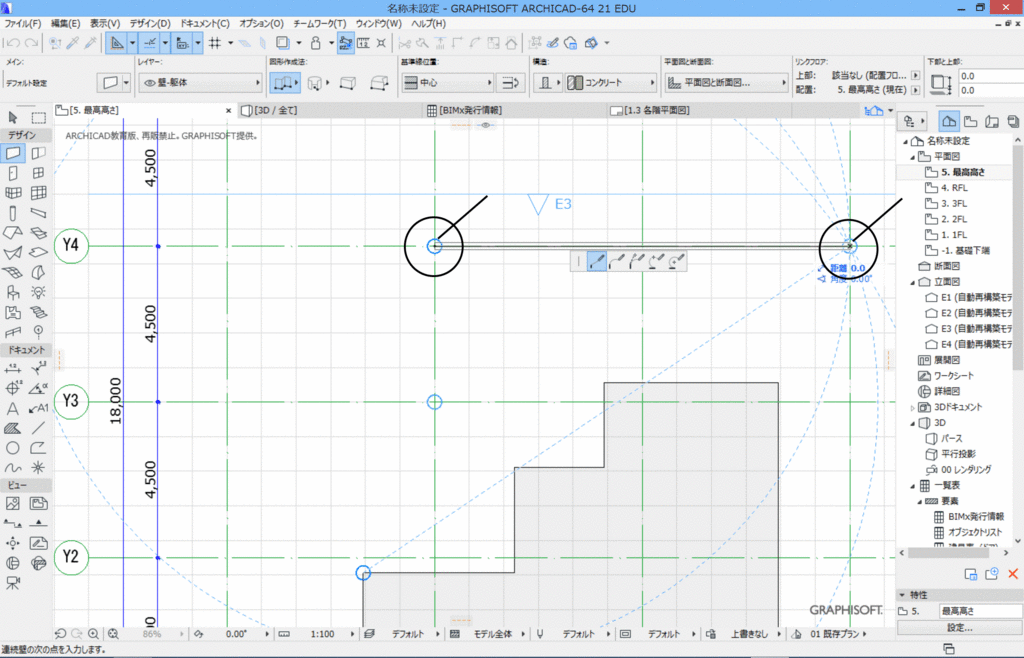
Task: Toggle visibility of the 壁-躯体 layer eye icon
Action: (x=148, y=82)
